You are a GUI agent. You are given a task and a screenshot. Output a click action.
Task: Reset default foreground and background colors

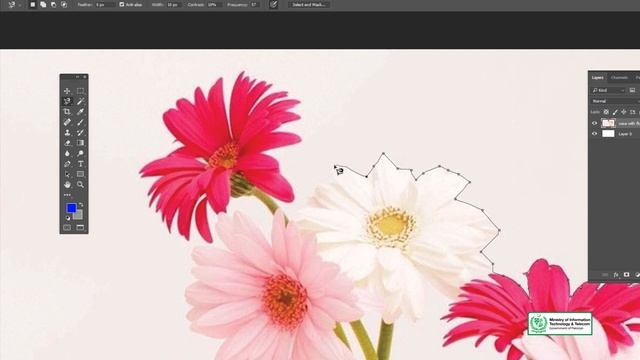[x=68, y=218]
